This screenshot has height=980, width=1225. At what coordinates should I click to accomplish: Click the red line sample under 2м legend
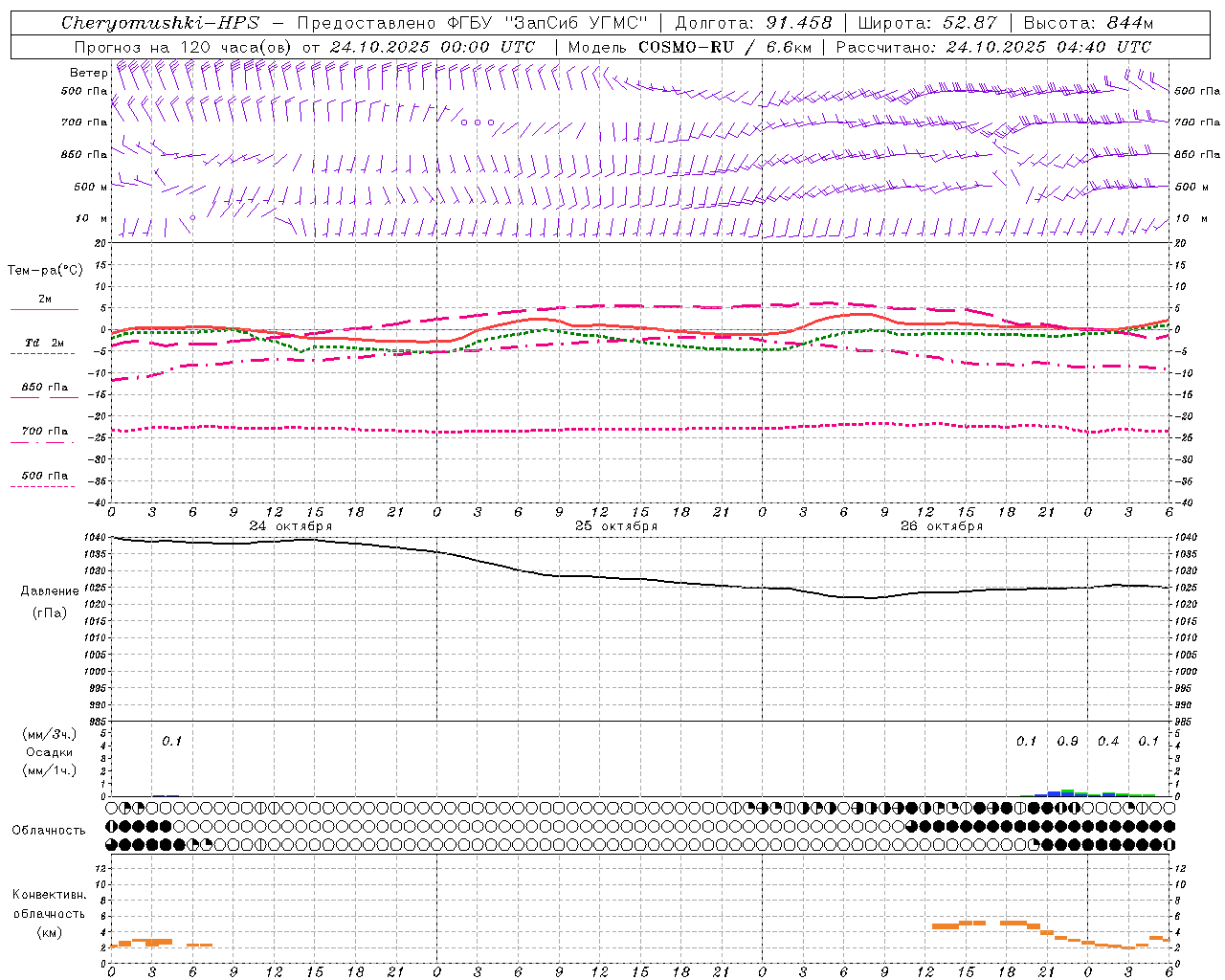pyautogui.click(x=44, y=310)
